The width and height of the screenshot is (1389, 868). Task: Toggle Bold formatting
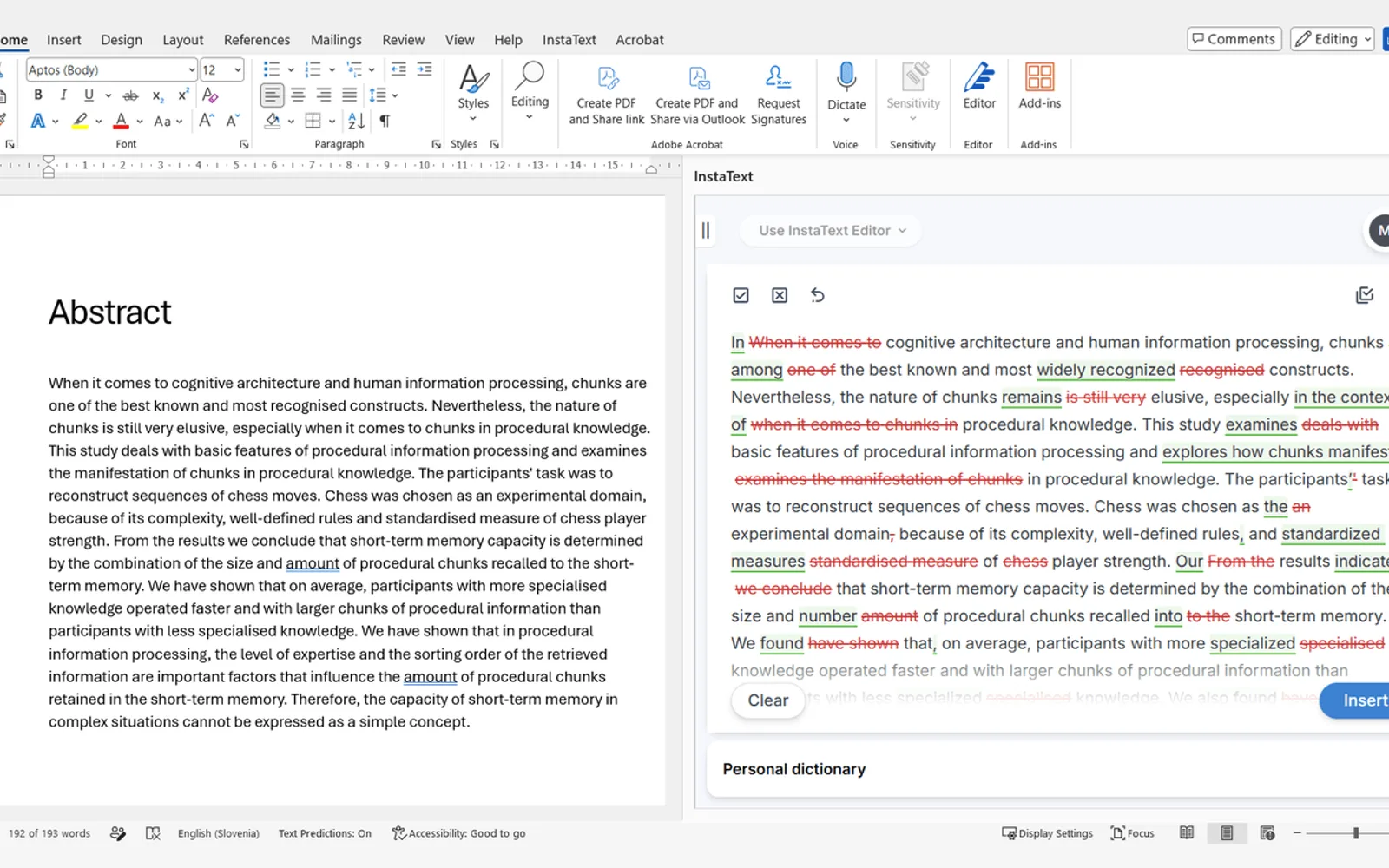tap(37, 95)
